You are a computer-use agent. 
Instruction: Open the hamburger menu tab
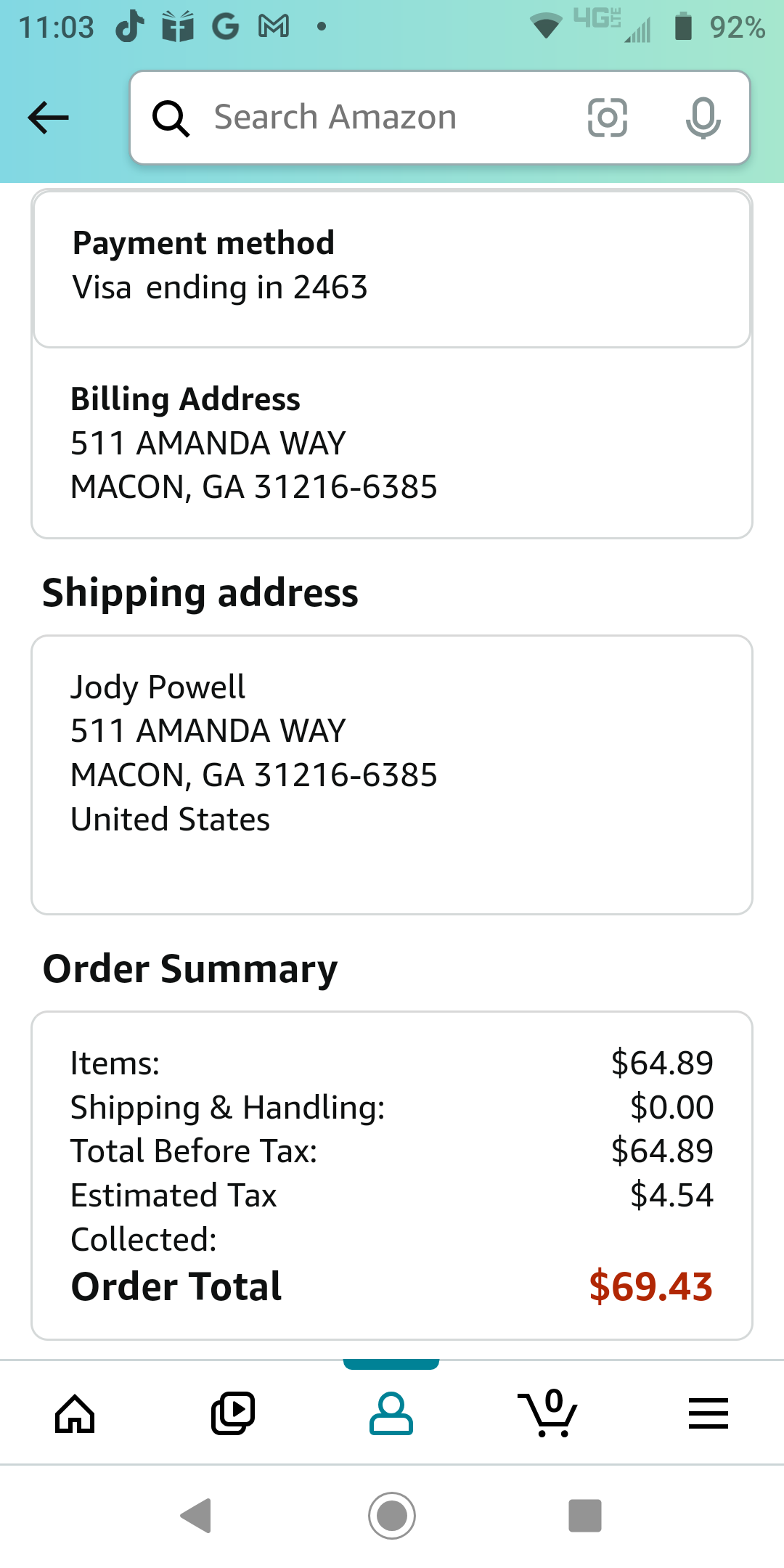coord(708,1413)
